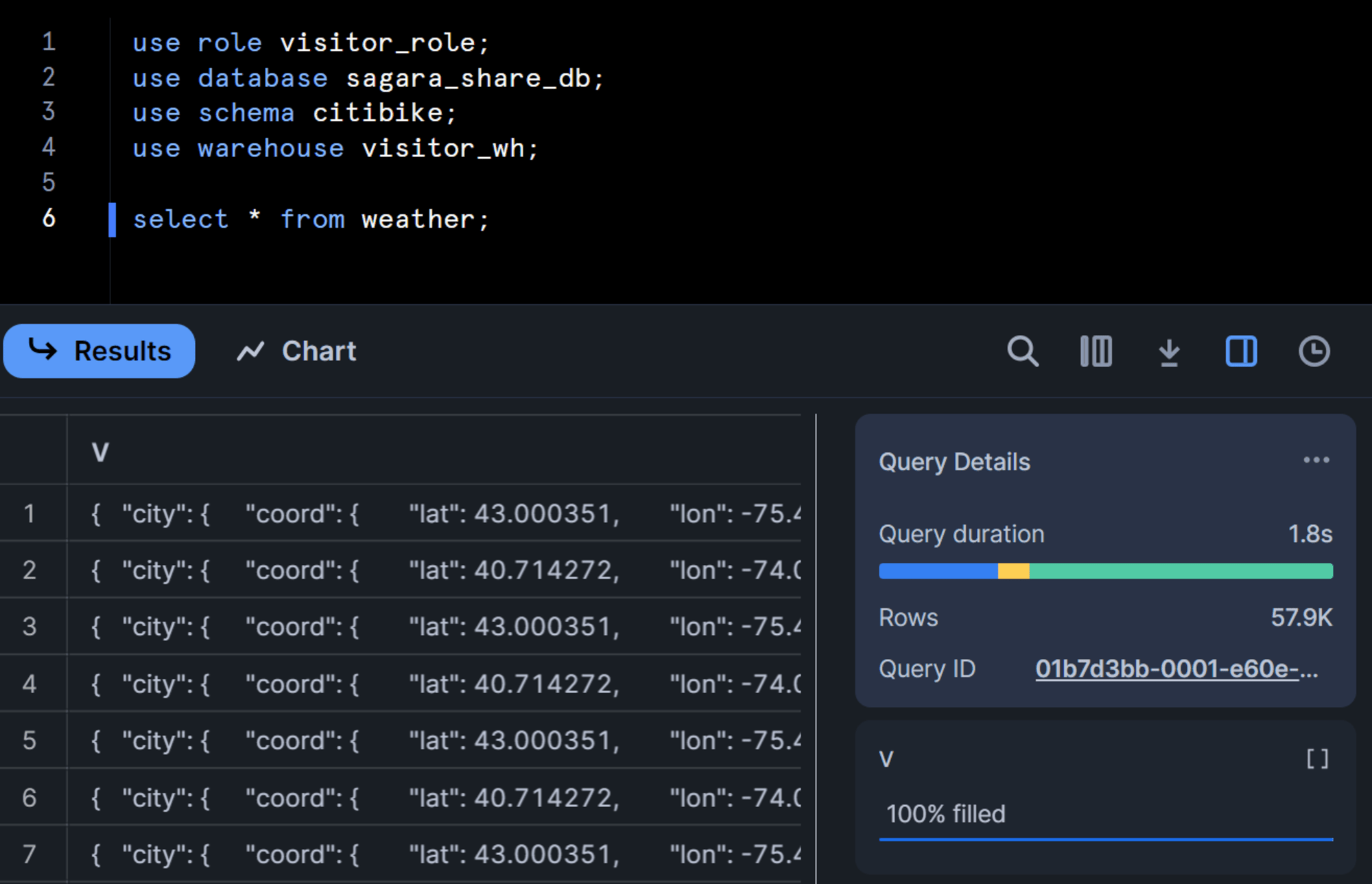The width and height of the screenshot is (1372, 884).
Task: Click the Rows 57.9K value
Action: [x=1301, y=618]
